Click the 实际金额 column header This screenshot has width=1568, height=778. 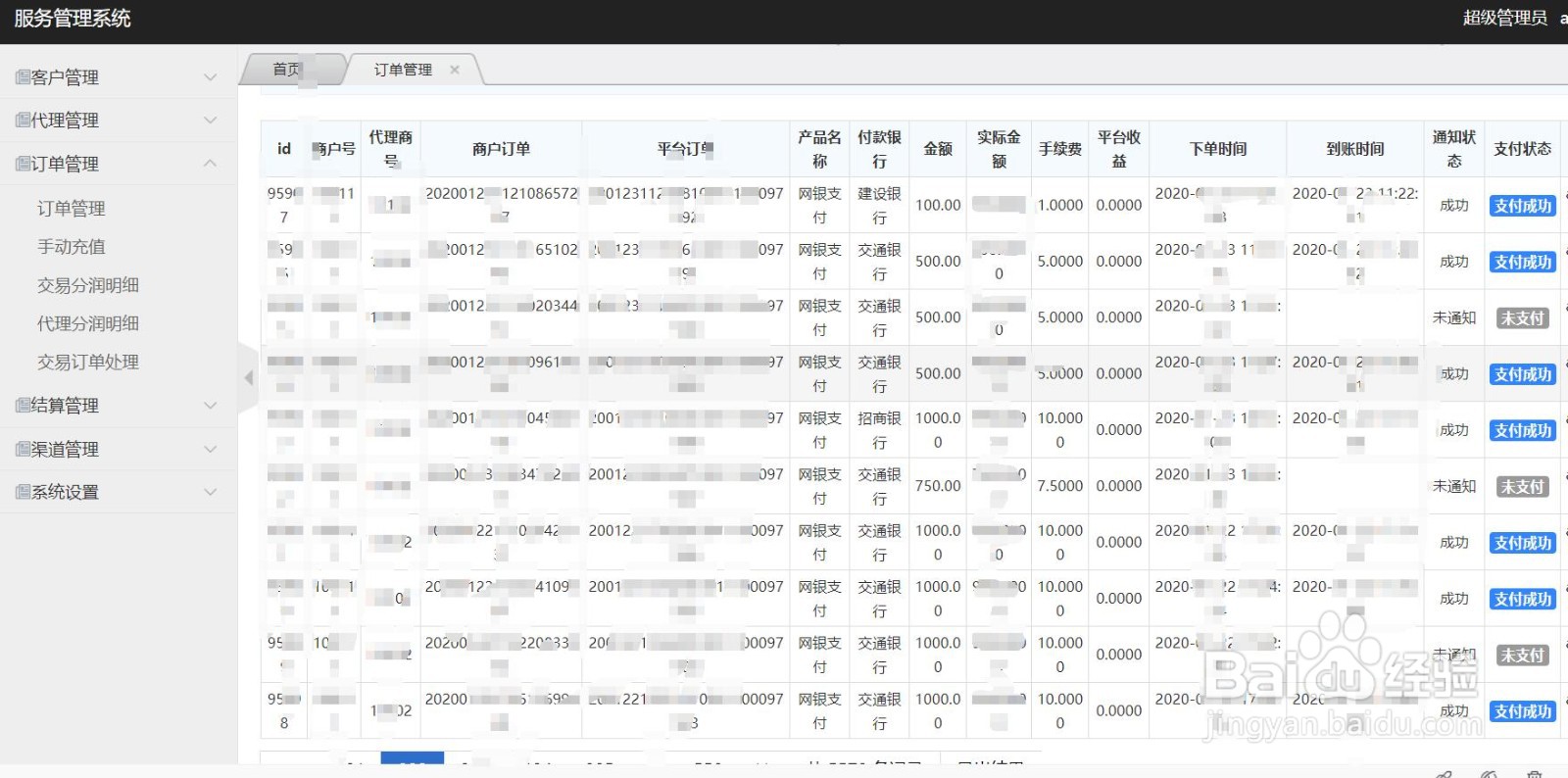click(x=999, y=149)
